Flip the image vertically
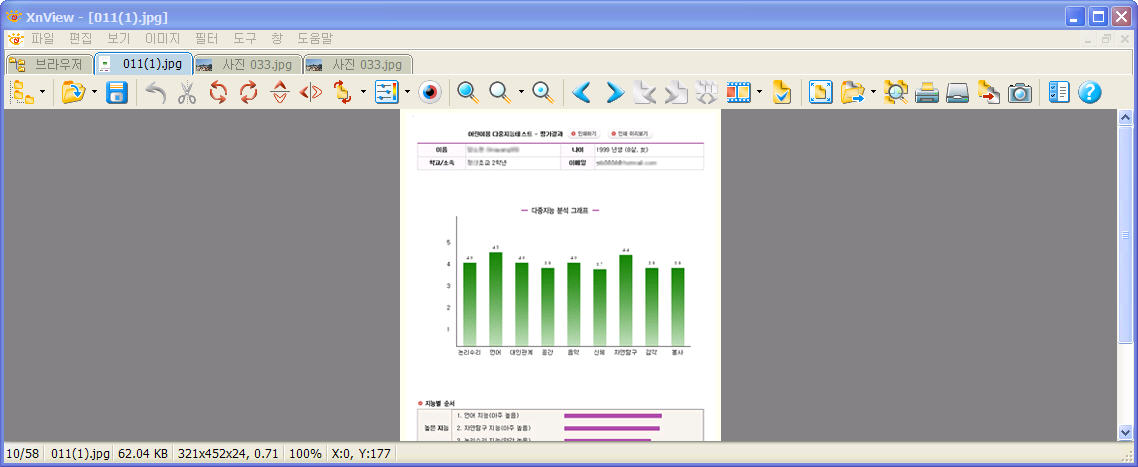Viewport: 1138px width, 467px height. (x=281, y=93)
